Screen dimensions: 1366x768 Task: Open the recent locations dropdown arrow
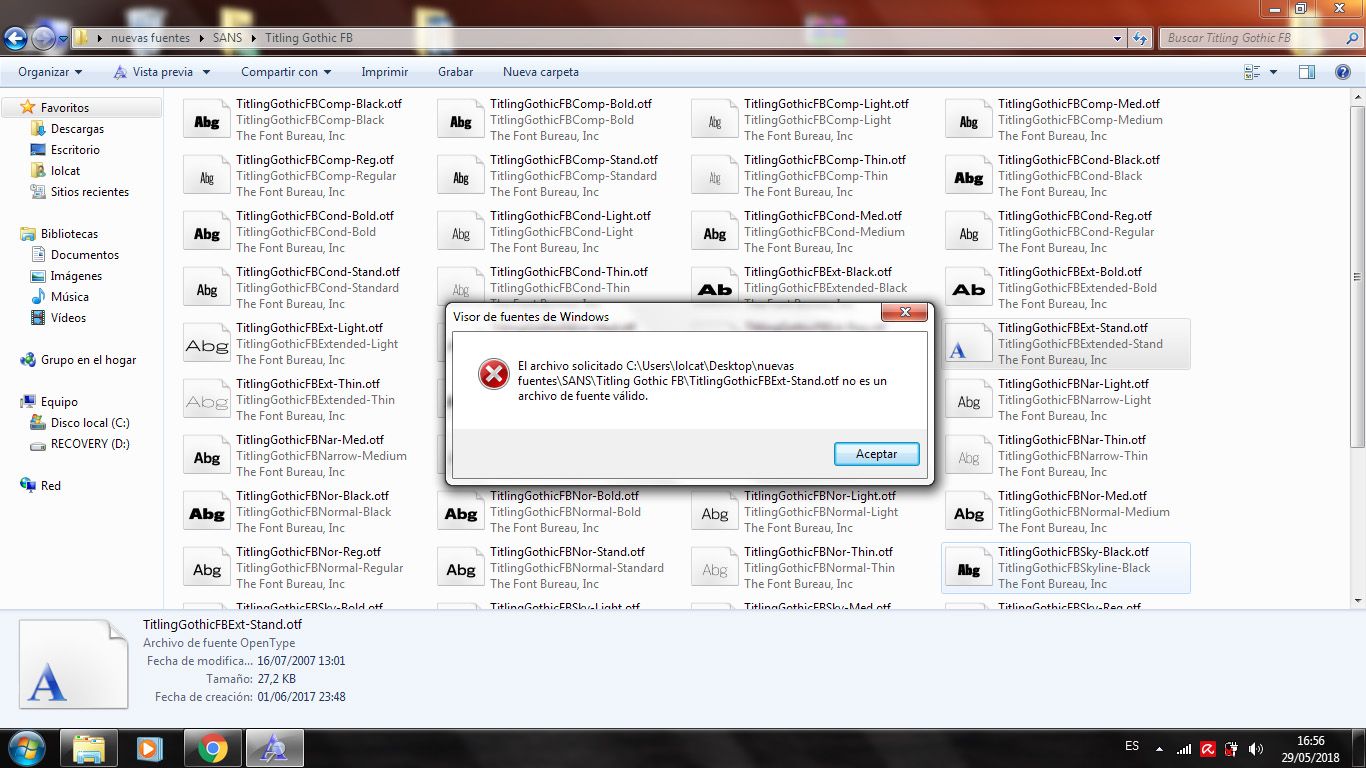[x=63, y=39]
